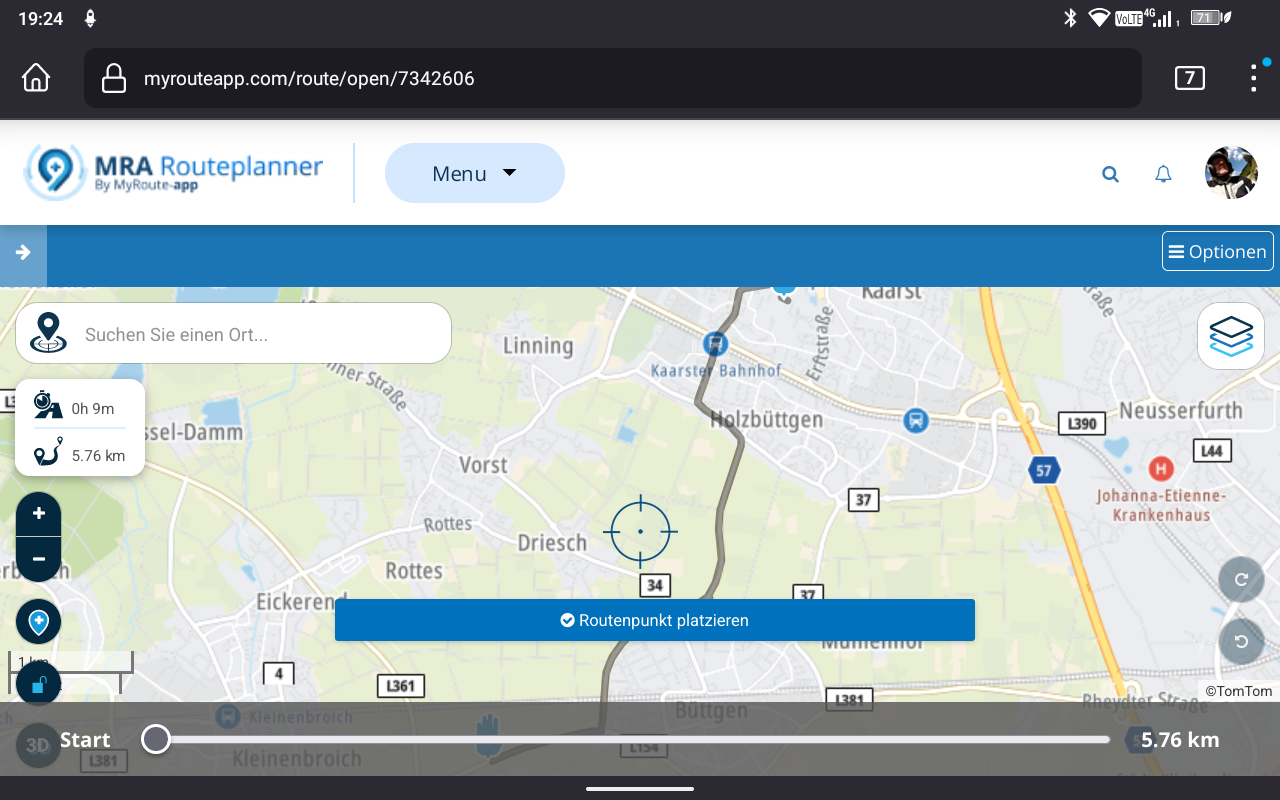Click the undo arrow button
Image resolution: width=1280 pixels, height=800 pixels.
[x=1241, y=642]
